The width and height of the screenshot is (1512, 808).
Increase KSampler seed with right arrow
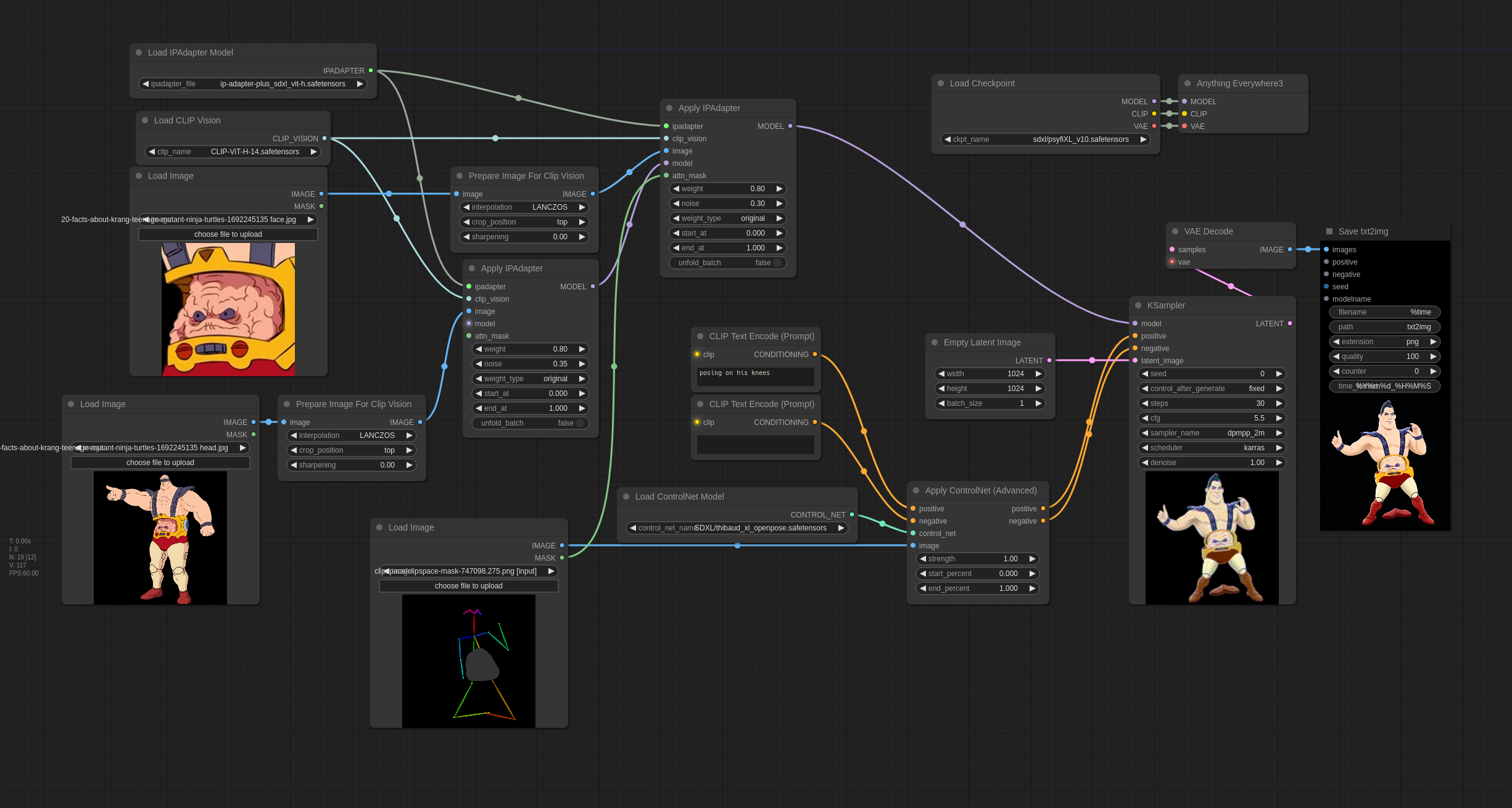click(1279, 374)
